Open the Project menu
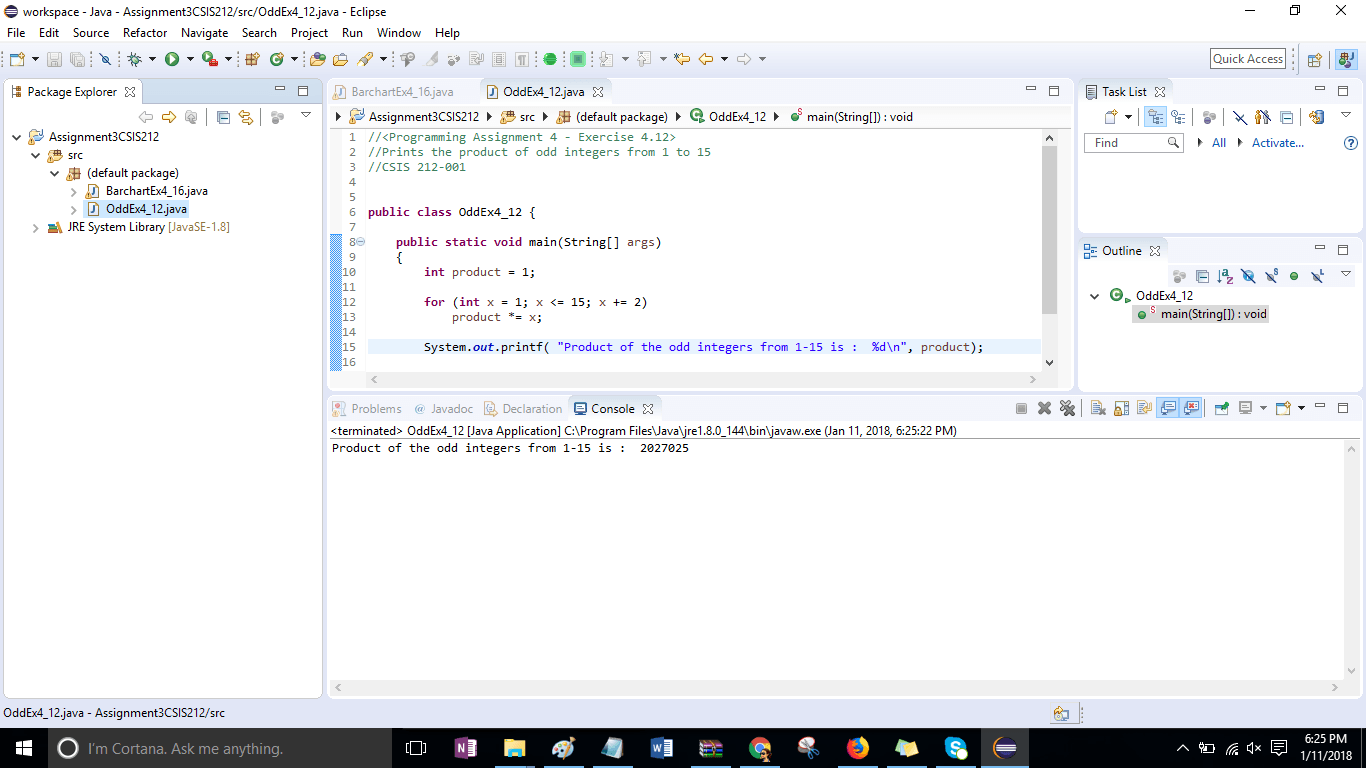 click(309, 33)
